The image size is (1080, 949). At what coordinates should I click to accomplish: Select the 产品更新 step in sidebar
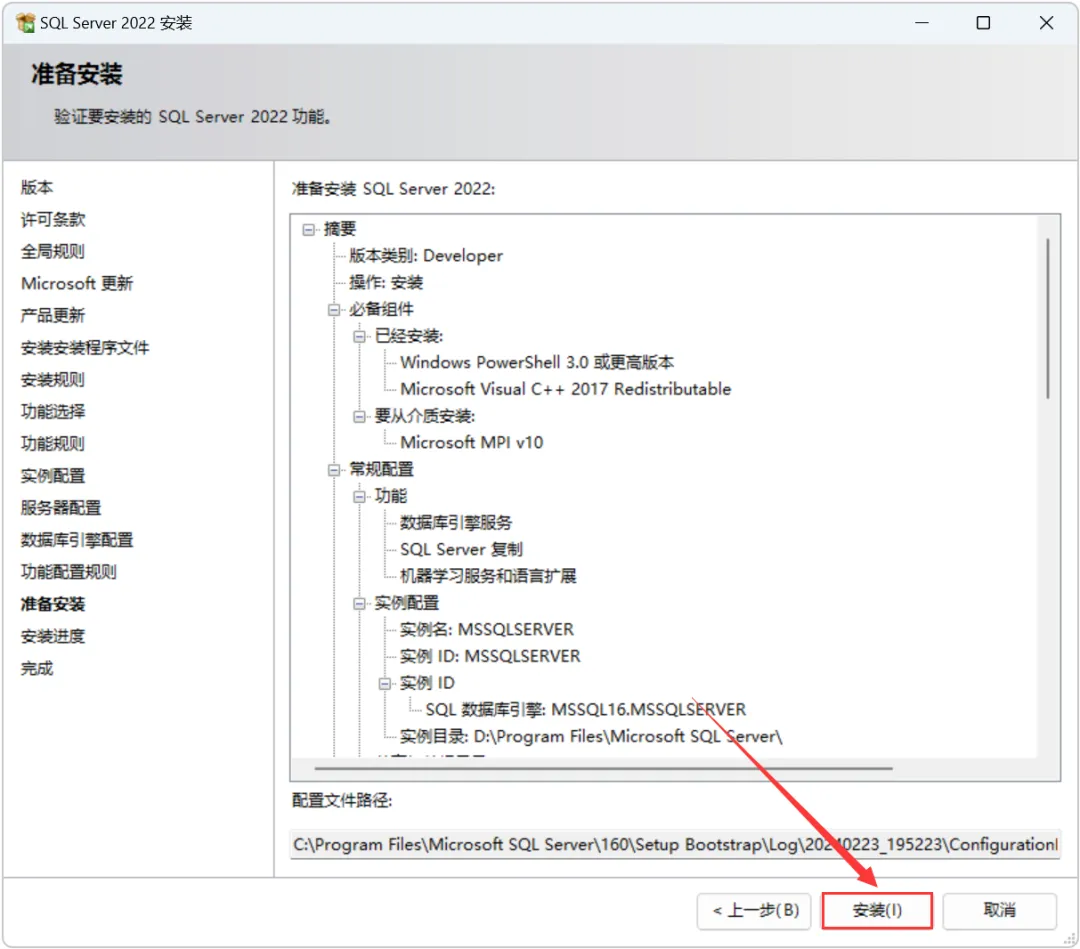pos(52,315)
